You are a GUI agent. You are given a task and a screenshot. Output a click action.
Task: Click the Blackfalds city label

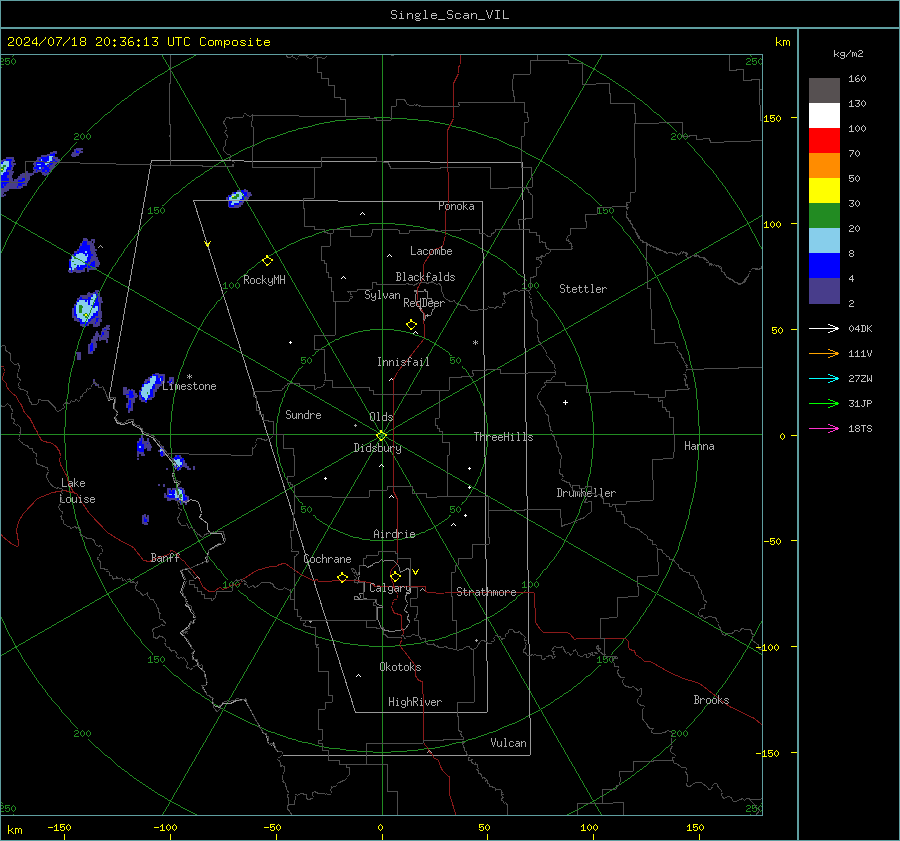point(425,277)
